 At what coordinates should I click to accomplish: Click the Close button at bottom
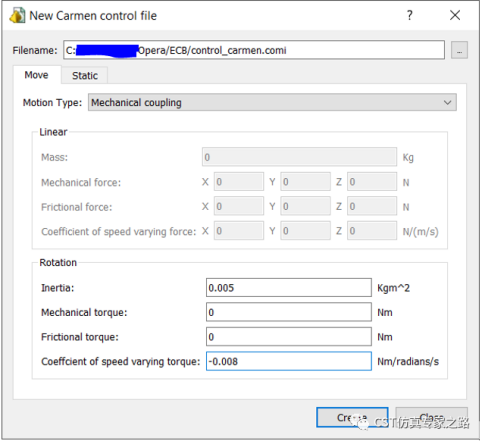pyautogui.click(x=432, y=417)
